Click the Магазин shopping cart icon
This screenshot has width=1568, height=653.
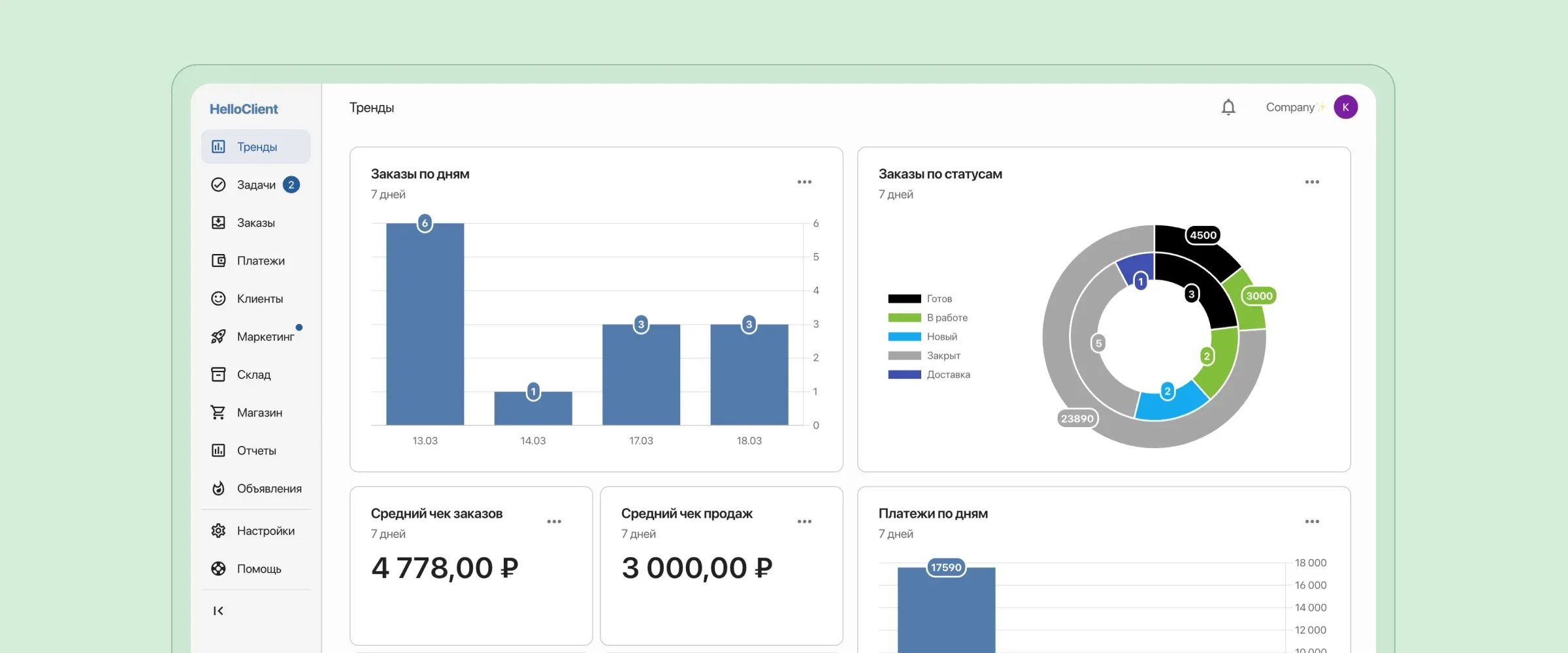(219, 412)
